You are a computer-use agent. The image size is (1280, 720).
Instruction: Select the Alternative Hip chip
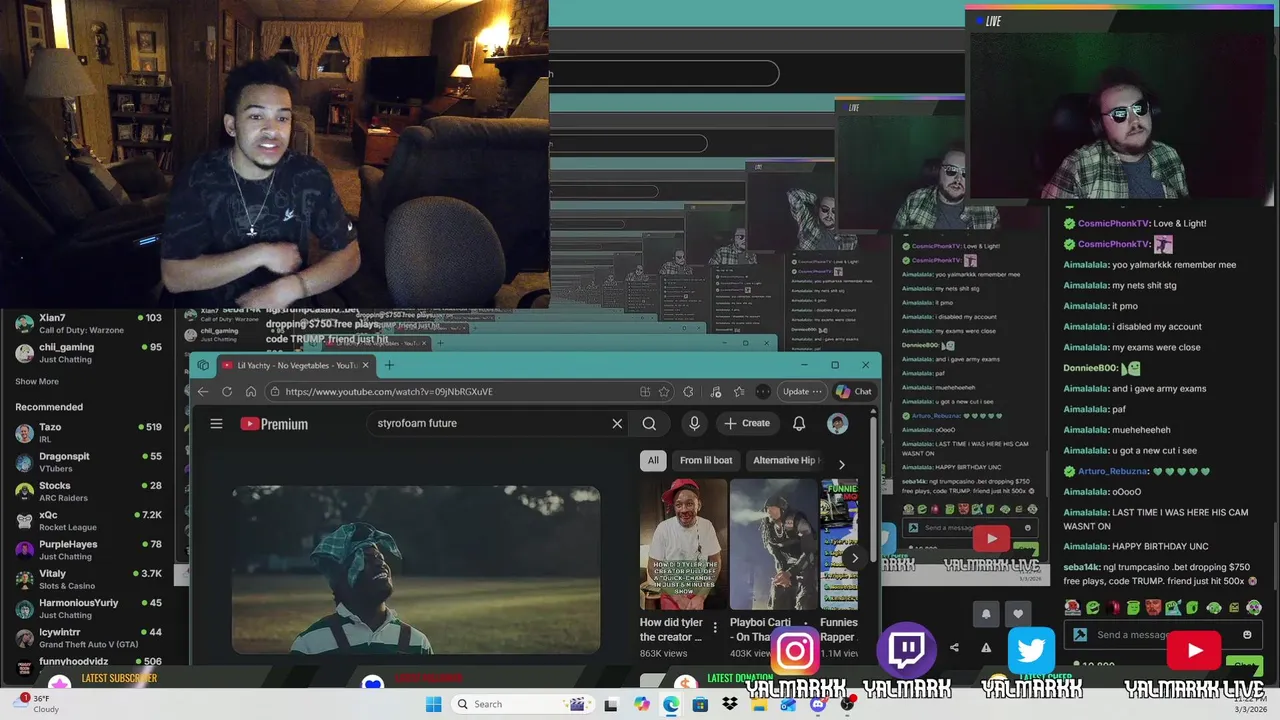pyautogui.click(x=784, y=461)
